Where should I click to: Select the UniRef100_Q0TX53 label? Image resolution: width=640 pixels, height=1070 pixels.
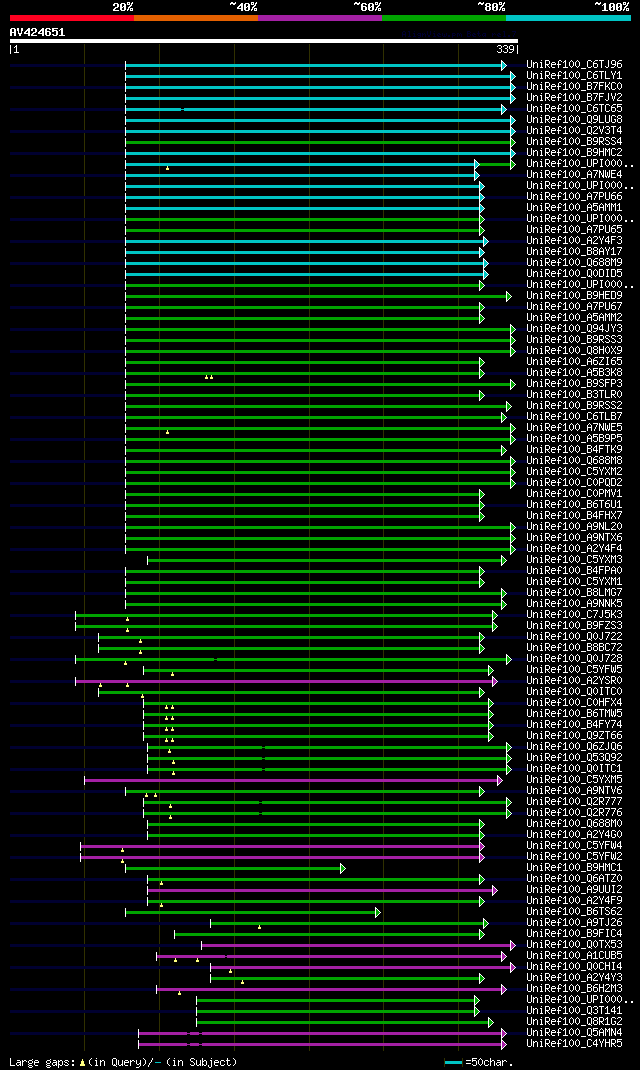point(574,945)
